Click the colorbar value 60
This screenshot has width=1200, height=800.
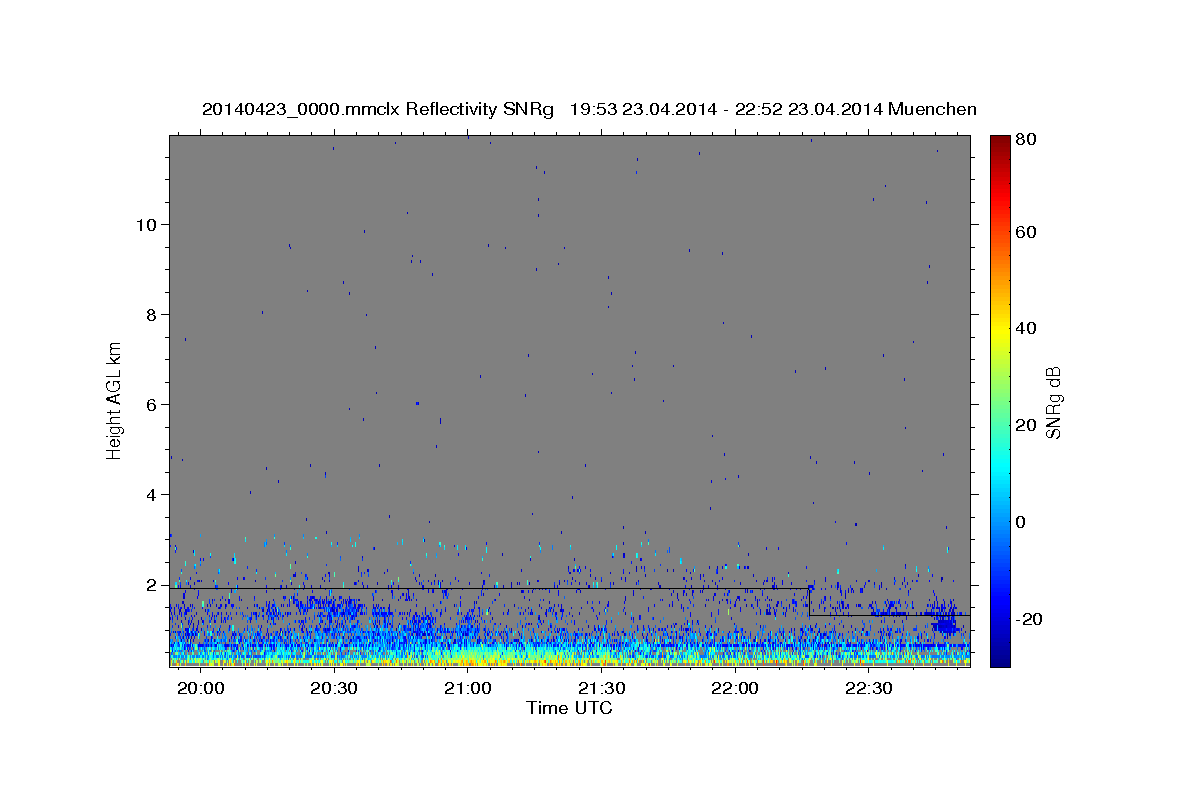pyautogui.click(x=1025, y=232)
